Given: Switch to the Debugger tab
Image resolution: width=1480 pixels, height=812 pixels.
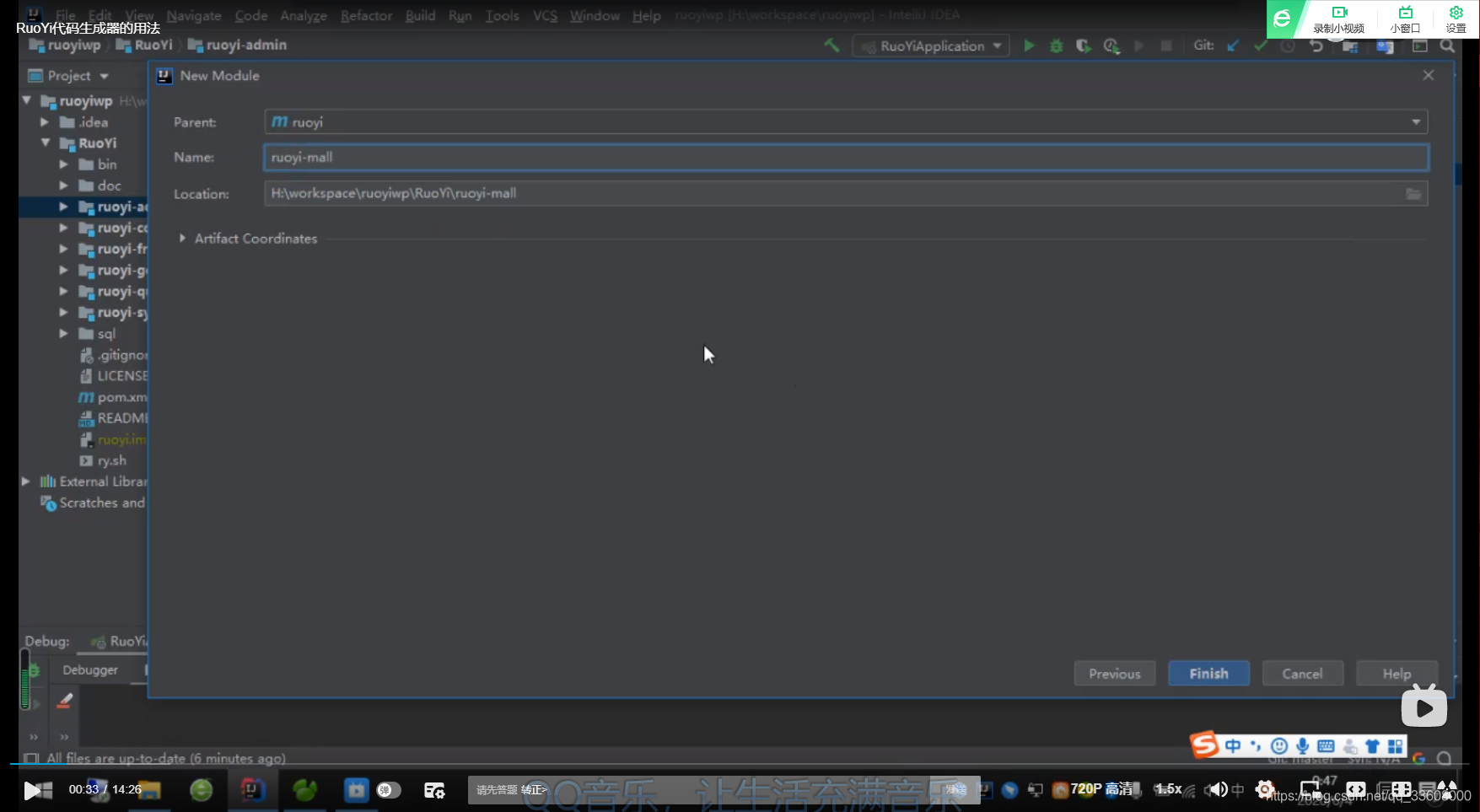Looking at the screenshot, I should click(90, 670).
